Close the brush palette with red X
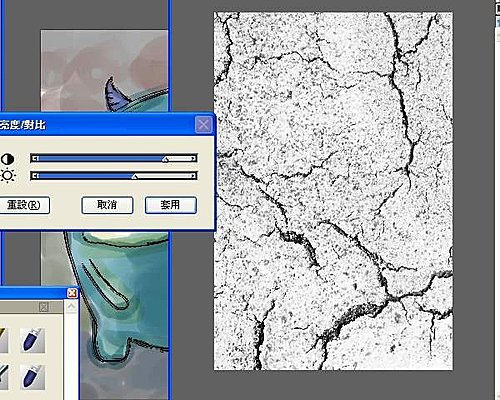The width and height of the screenshot is (500, 400). click(72, 293)
